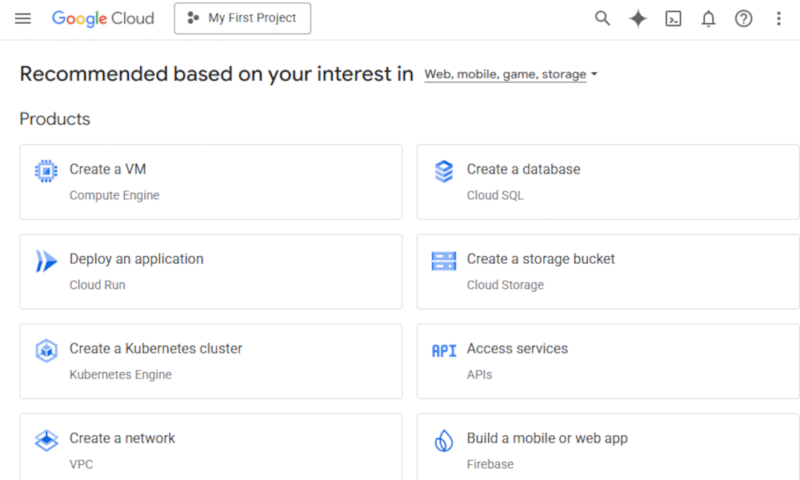Image resolution: width=800 pixels, height=480 pixels.
Task: Open Create a storage bucket title
Action: click(541, 259)
